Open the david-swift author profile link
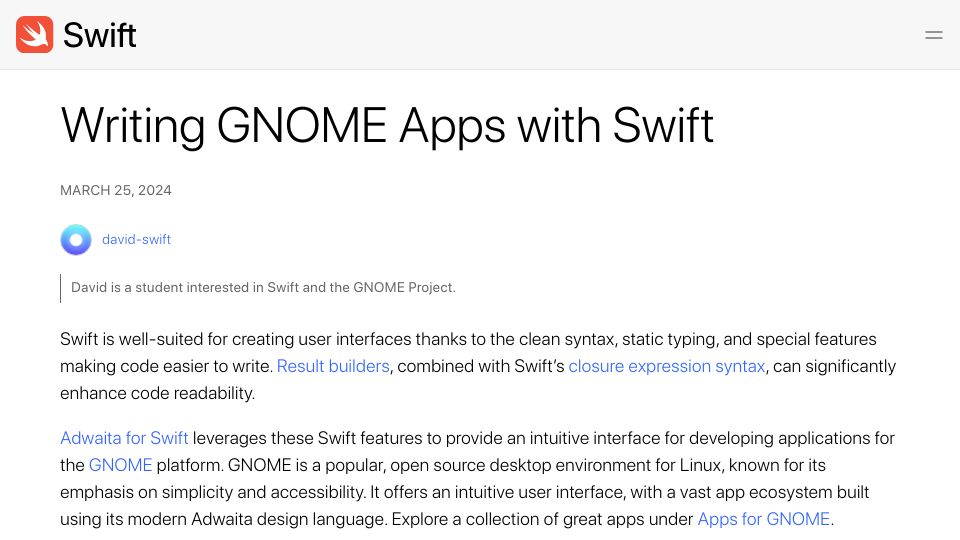 [x=136, y=239]
